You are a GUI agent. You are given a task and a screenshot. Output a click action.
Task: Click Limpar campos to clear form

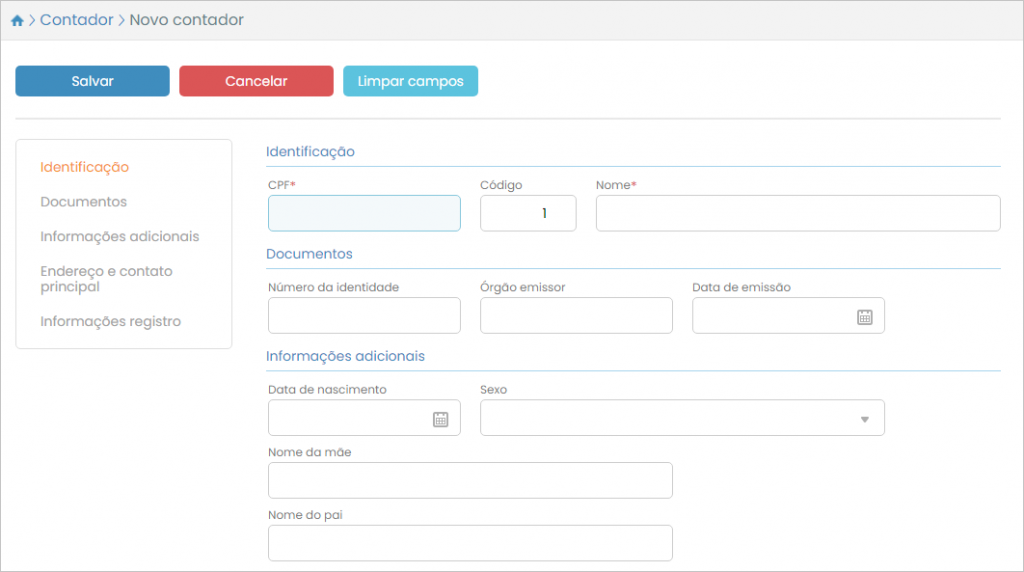(410, 81)
